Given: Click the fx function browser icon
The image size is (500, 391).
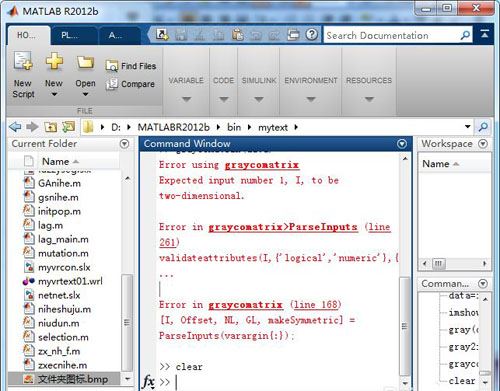Looking at the screenshot, I should click(x=149, y=381).
